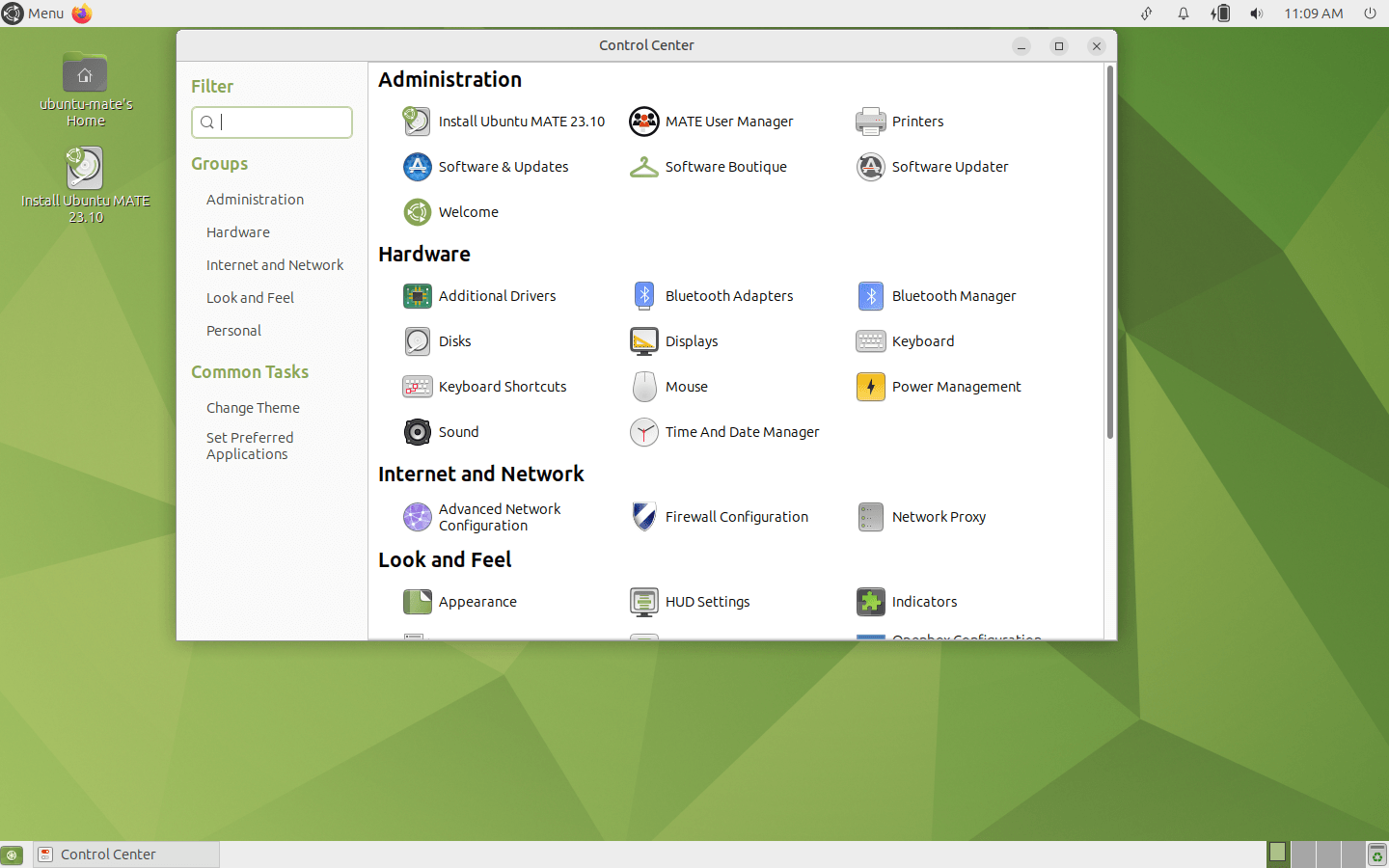Viewport: 1389px width, 868px height.
Task: Click the show desktop button
Action: 12,854
